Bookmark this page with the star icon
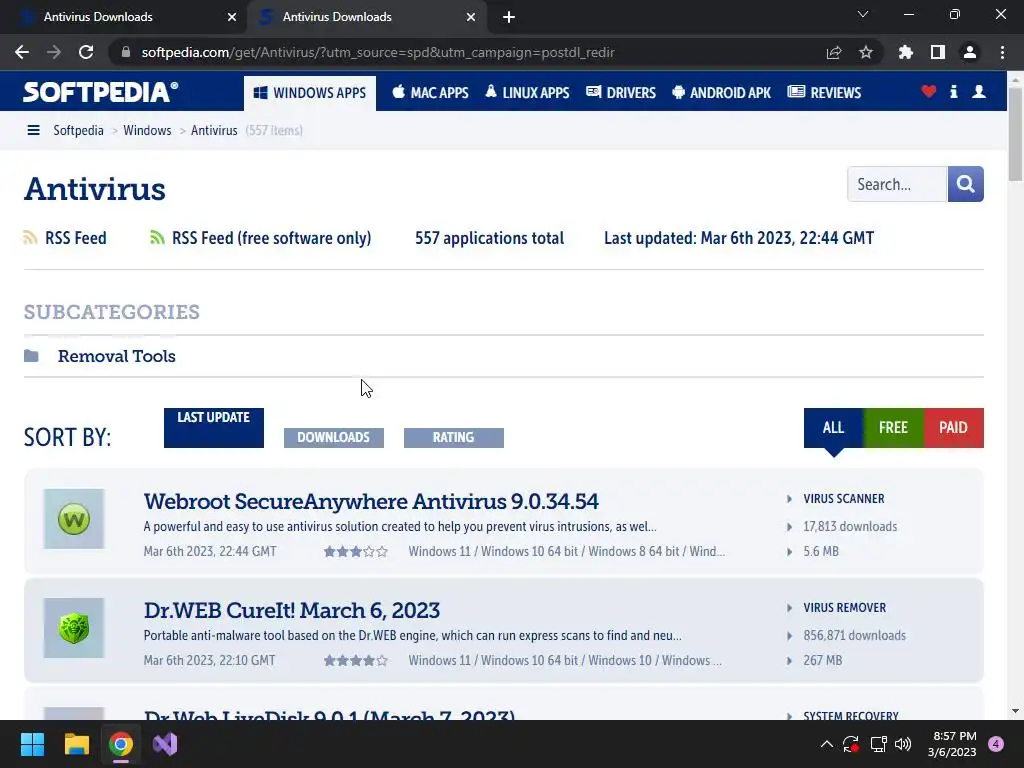The width and height of the screenshot is (1024, 768). [x=865, y=52]
